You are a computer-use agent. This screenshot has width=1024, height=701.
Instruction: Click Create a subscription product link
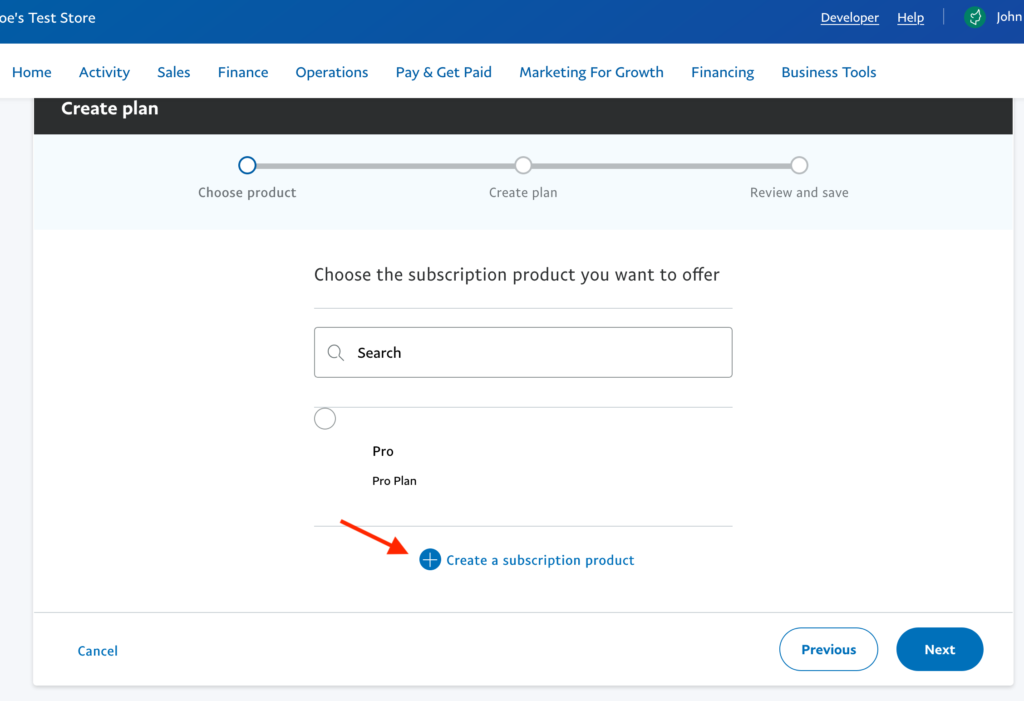540,560
